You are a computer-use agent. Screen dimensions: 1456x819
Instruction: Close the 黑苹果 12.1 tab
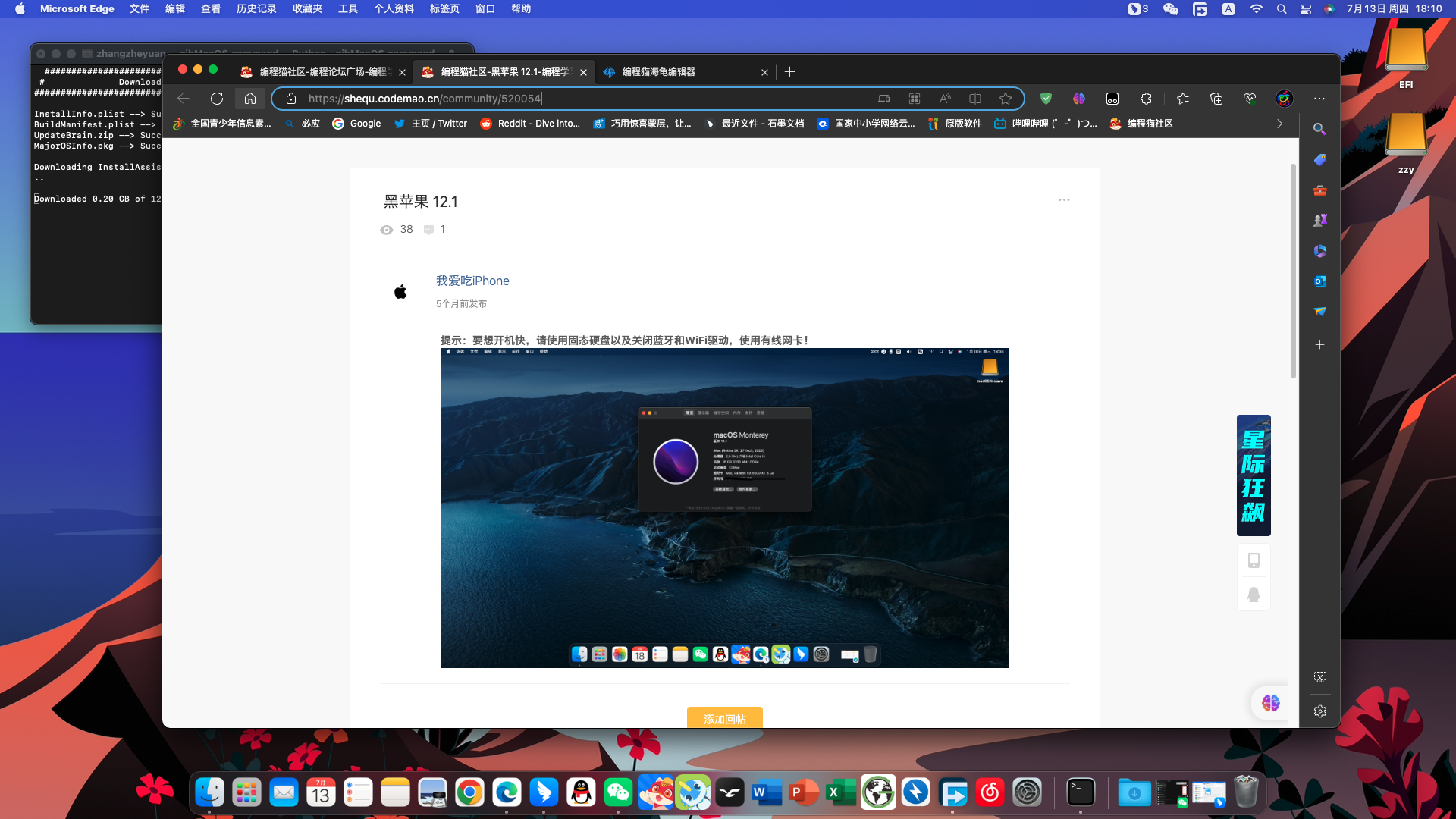click(x=583, y=72)
